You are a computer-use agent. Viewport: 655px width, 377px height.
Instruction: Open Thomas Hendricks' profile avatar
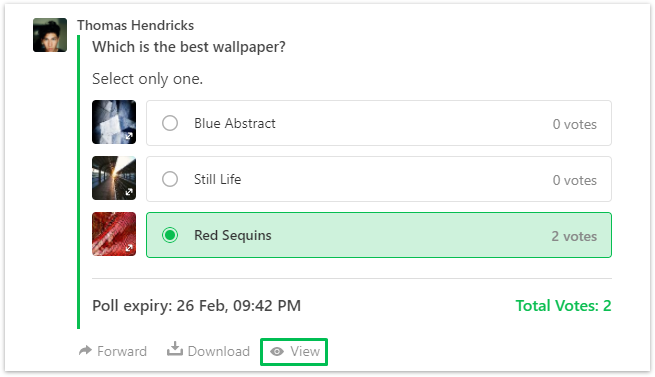50,35
